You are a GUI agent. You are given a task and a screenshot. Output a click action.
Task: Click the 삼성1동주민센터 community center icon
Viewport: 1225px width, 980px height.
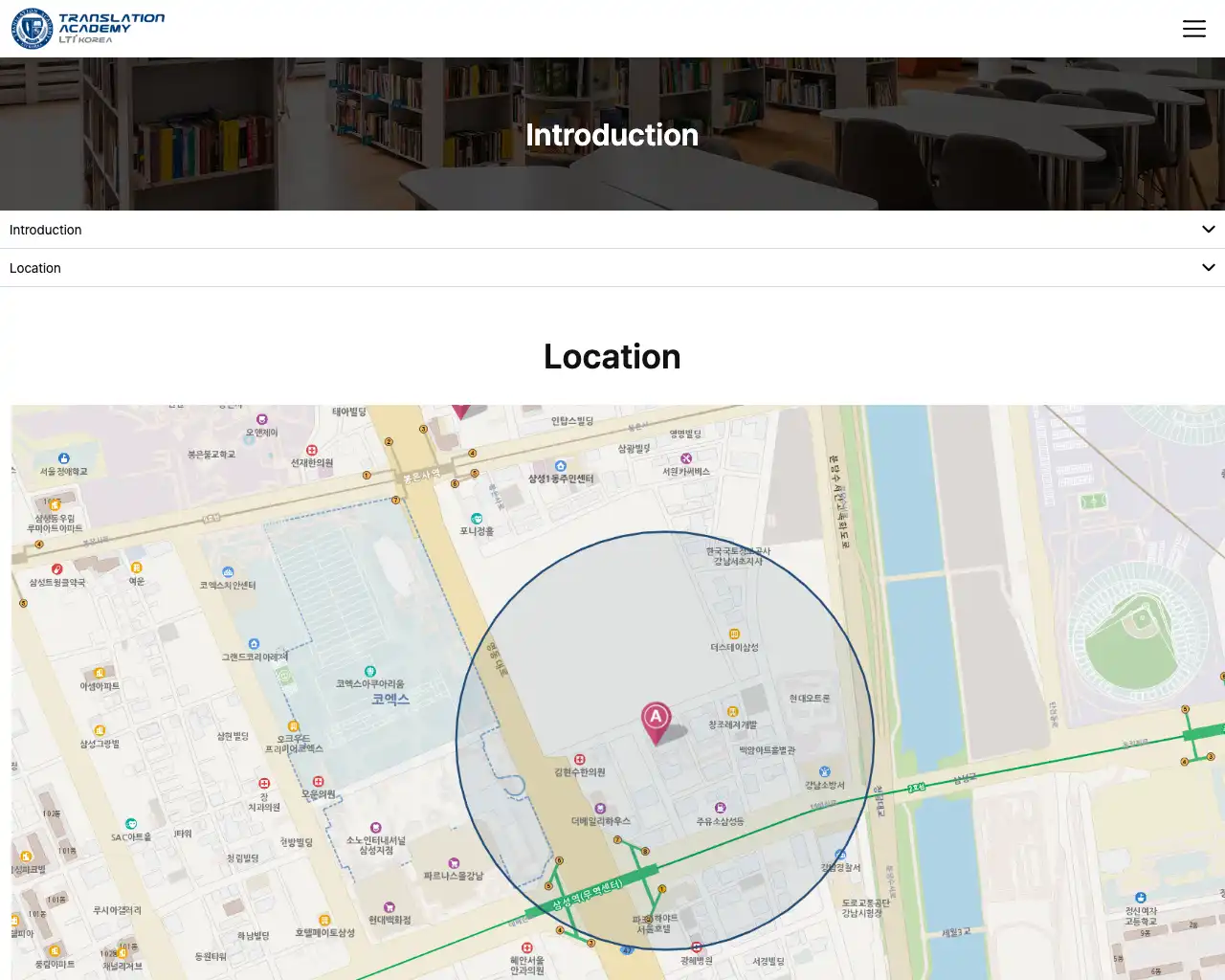(x=561, y=466)
